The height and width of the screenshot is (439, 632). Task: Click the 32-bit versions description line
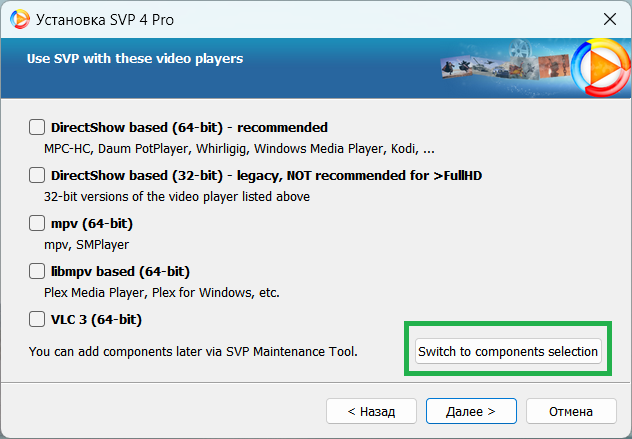pyautogui.click(x=177, y=197)
